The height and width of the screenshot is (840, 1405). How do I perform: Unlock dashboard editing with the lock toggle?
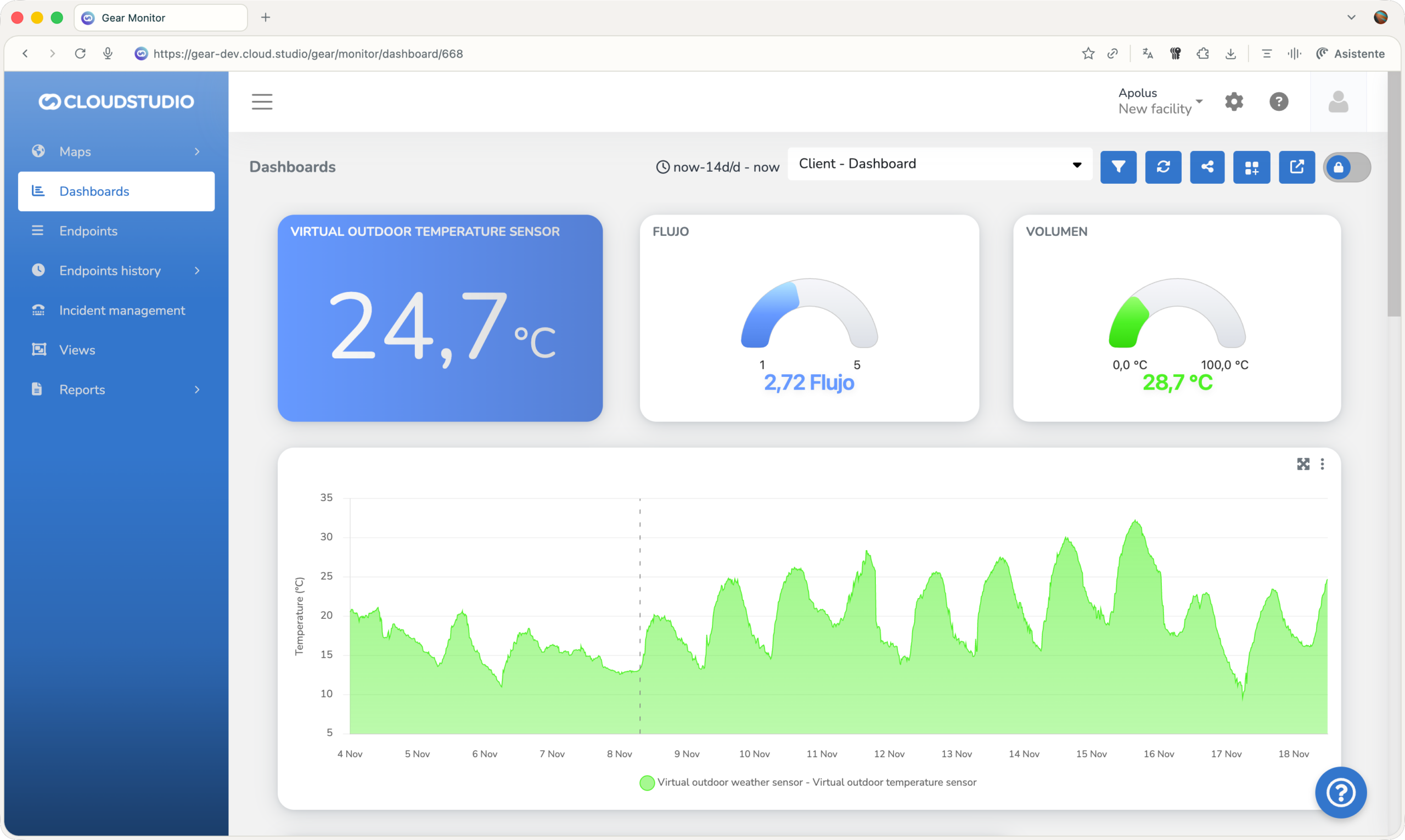click(1347, 167)
